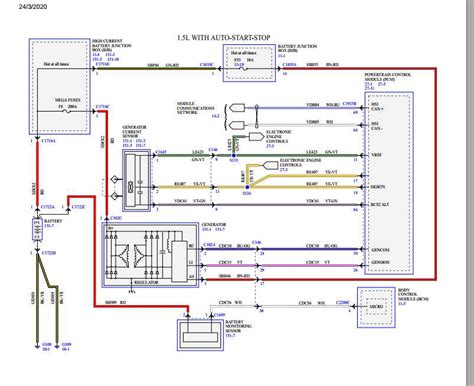Click off-page arrow on green GN-VT branch

[x=256, y=137]
